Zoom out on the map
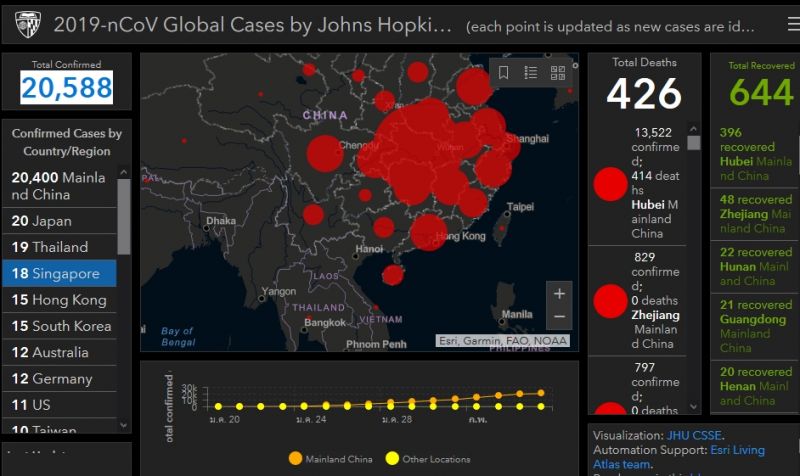The width and height of the screenshot is (800, 476). [559, 317]
